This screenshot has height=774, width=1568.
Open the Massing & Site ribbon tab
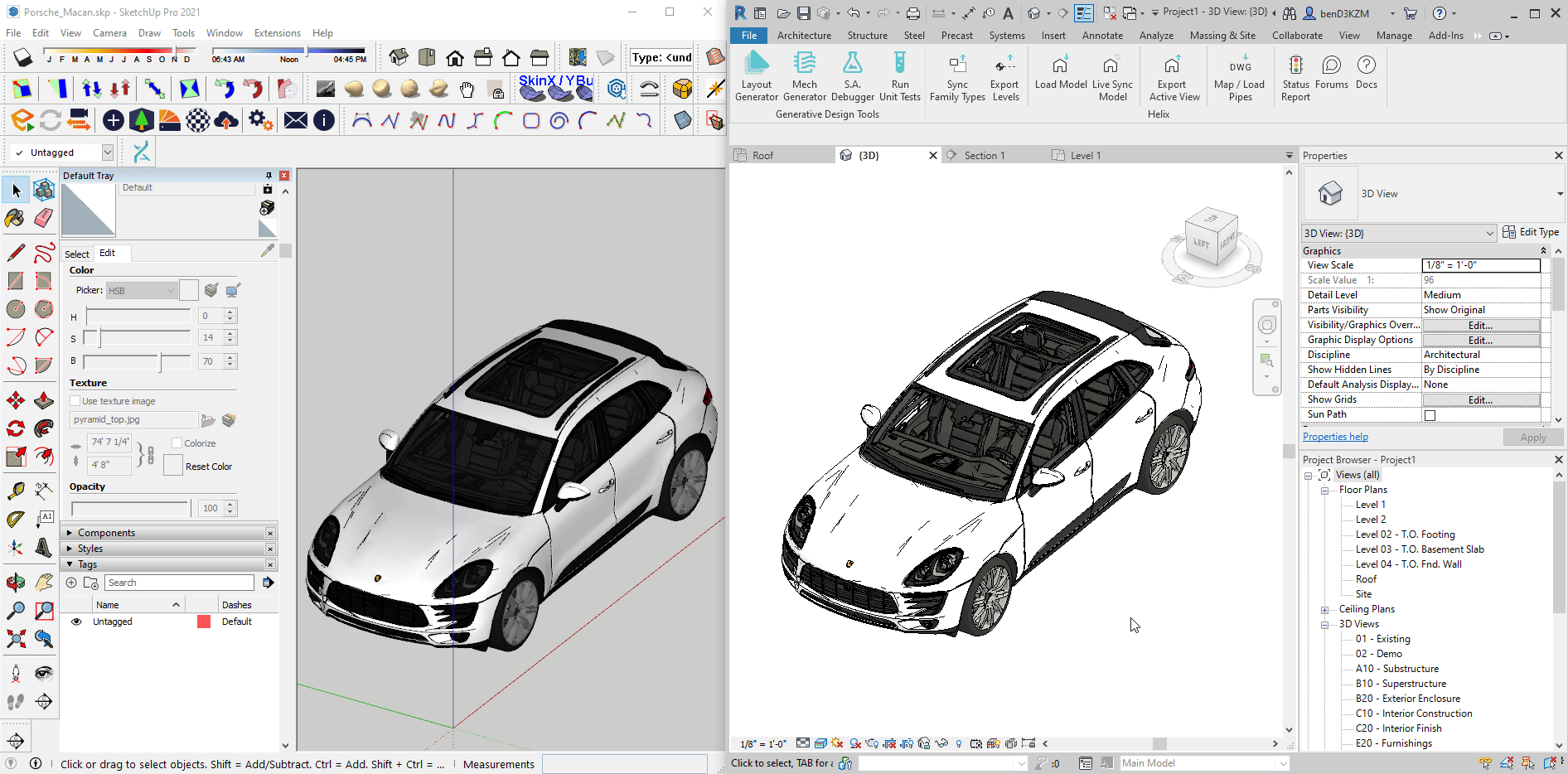pyautogui.click(x=1222, y=36)
